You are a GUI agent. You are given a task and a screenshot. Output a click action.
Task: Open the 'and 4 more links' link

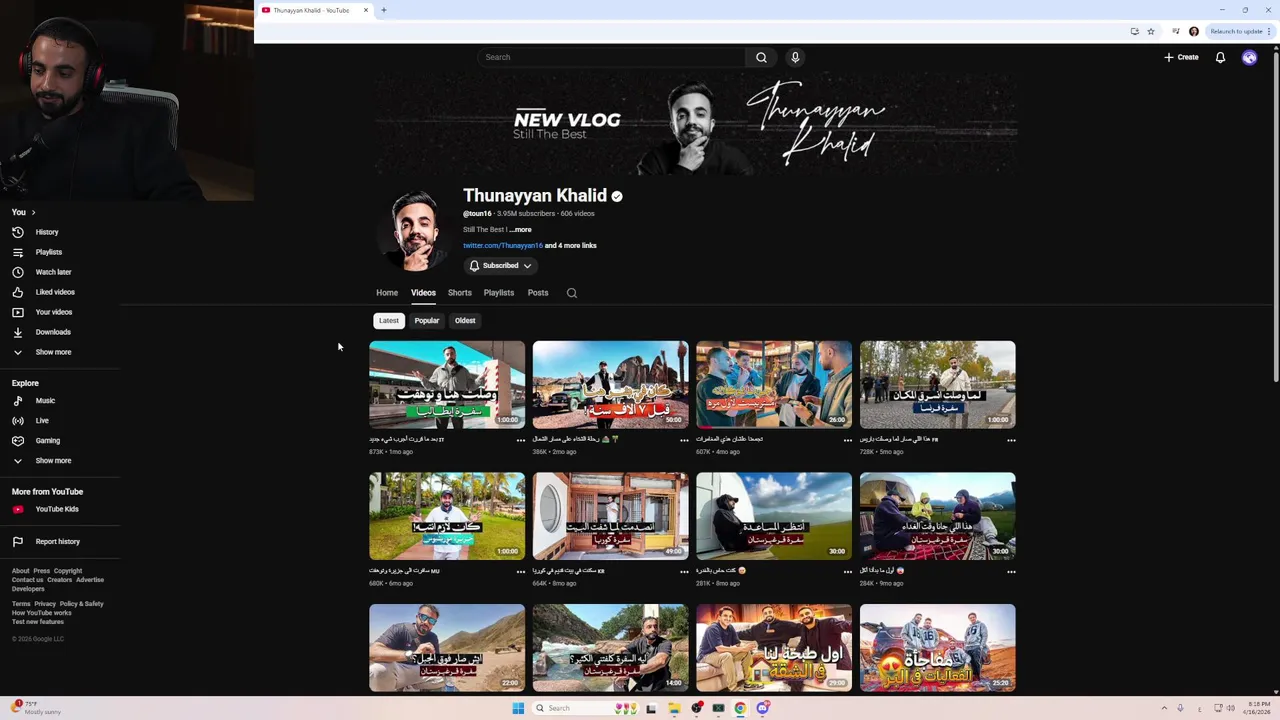(571, 246)
